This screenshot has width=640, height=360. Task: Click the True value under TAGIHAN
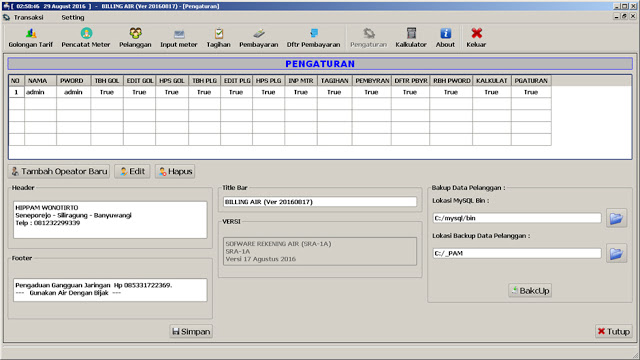(334, 92)
